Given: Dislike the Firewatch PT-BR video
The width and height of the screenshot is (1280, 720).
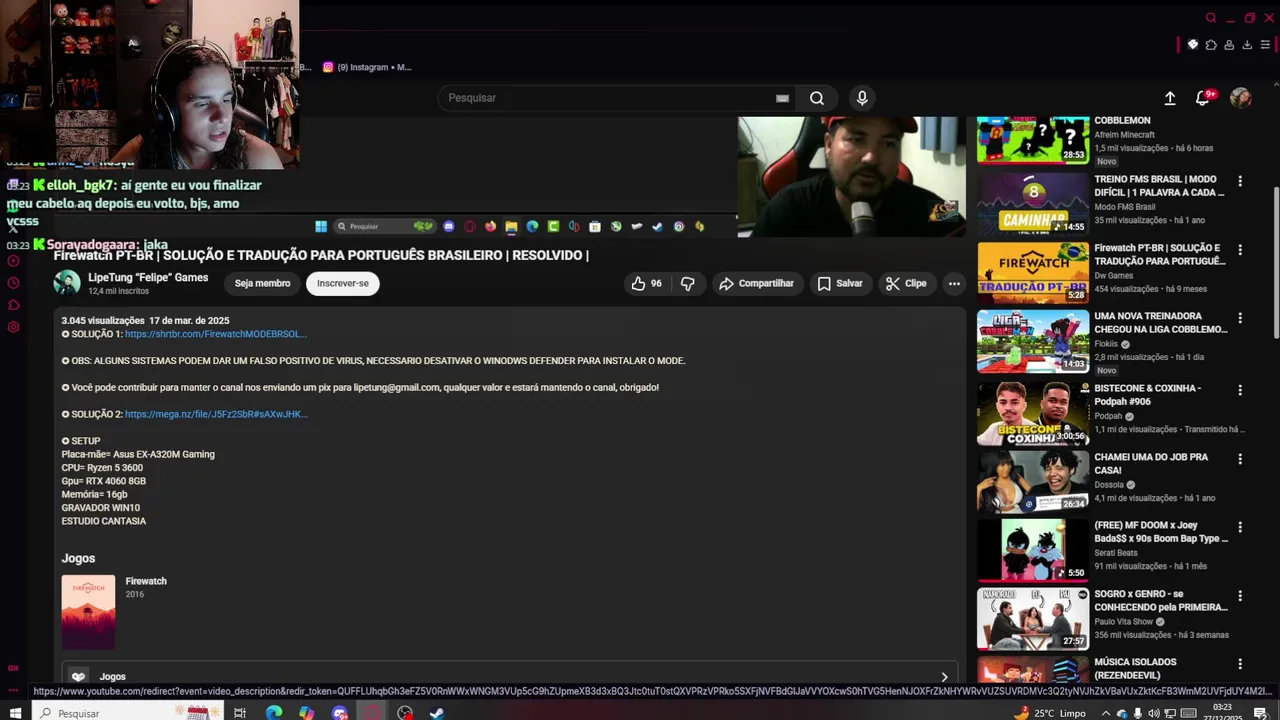Looking at the screenshot, I should pos(688,284).
